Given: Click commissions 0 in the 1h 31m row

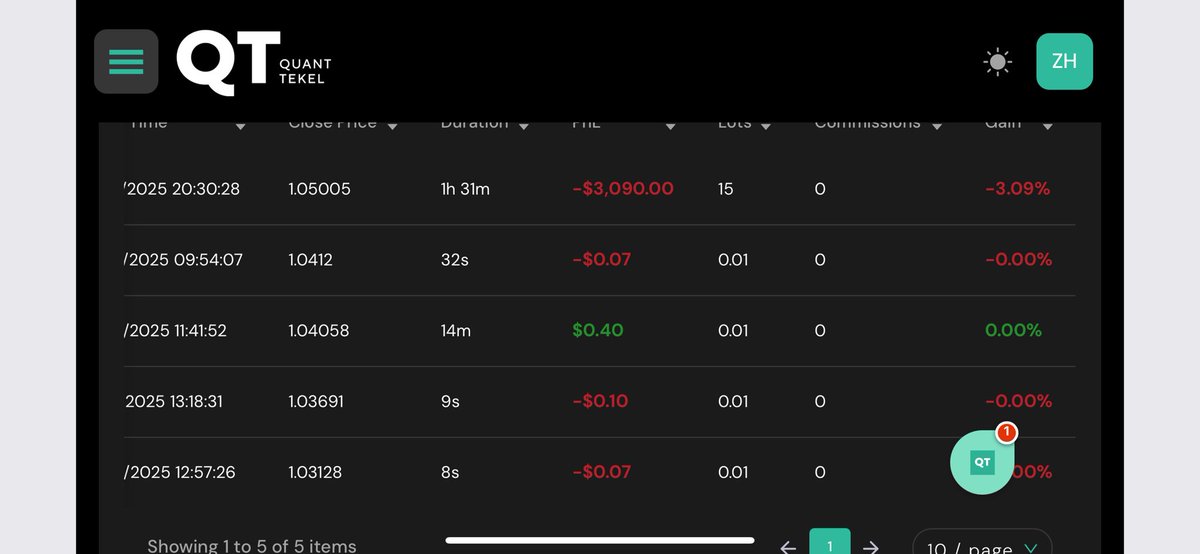Looking at the screenshot, I should coord(820,188).
